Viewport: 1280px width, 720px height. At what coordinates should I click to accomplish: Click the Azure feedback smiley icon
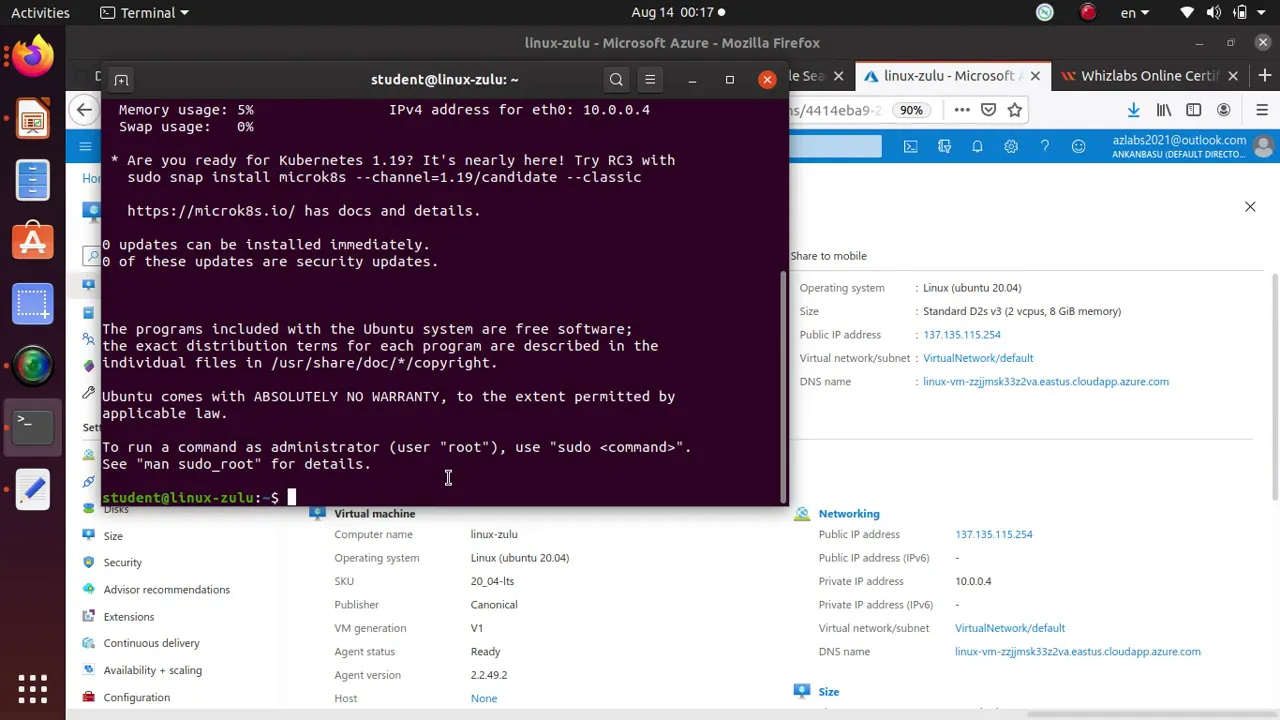tap(1078, 147)
